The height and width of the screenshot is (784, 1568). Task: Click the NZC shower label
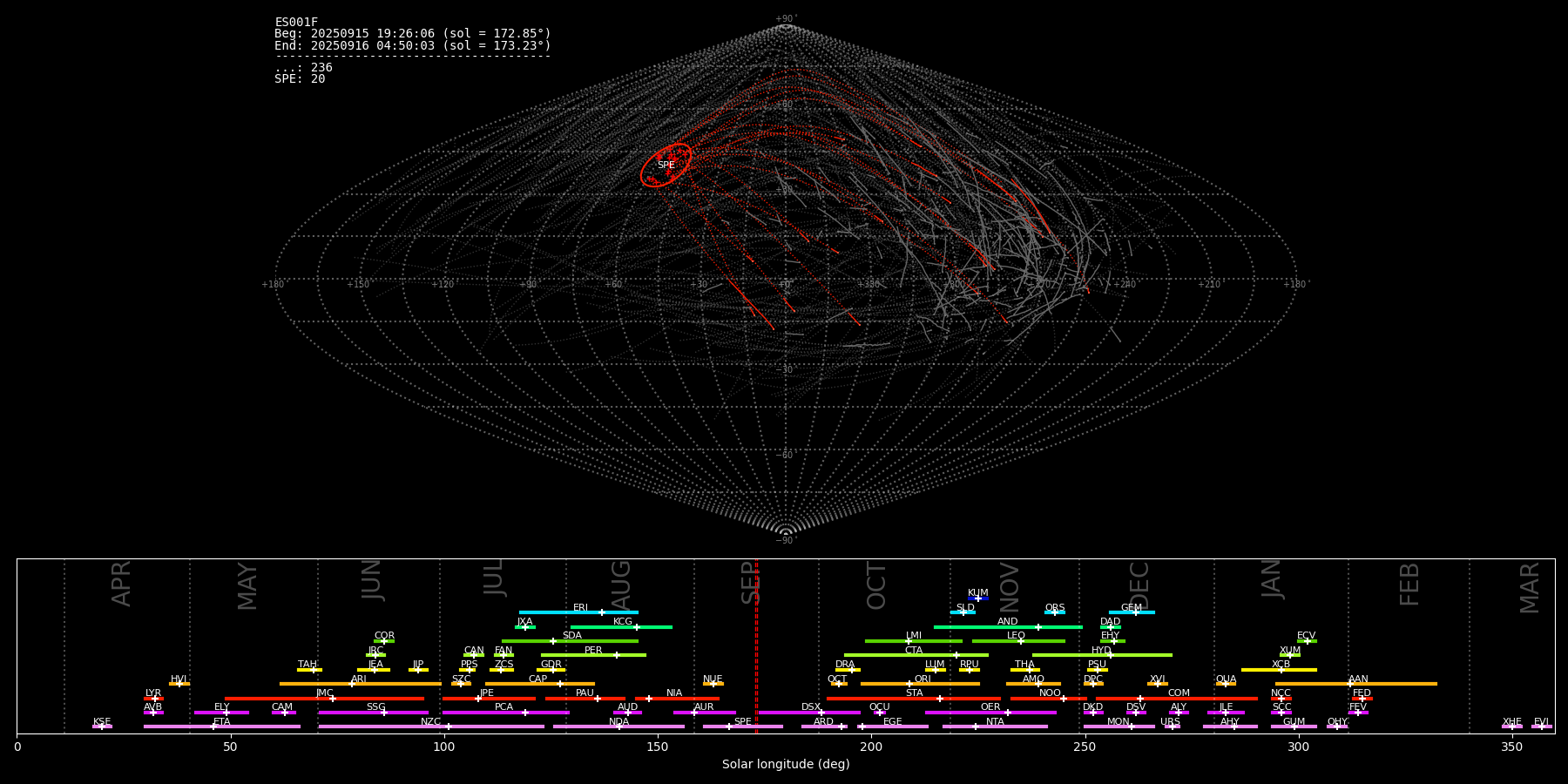pos(431,722)
